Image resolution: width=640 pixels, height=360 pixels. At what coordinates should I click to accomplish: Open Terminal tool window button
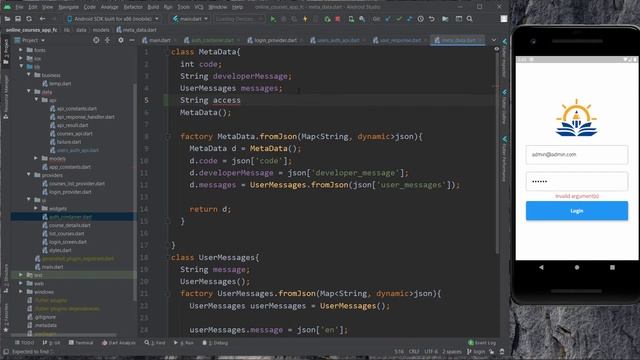click(81, 343)
